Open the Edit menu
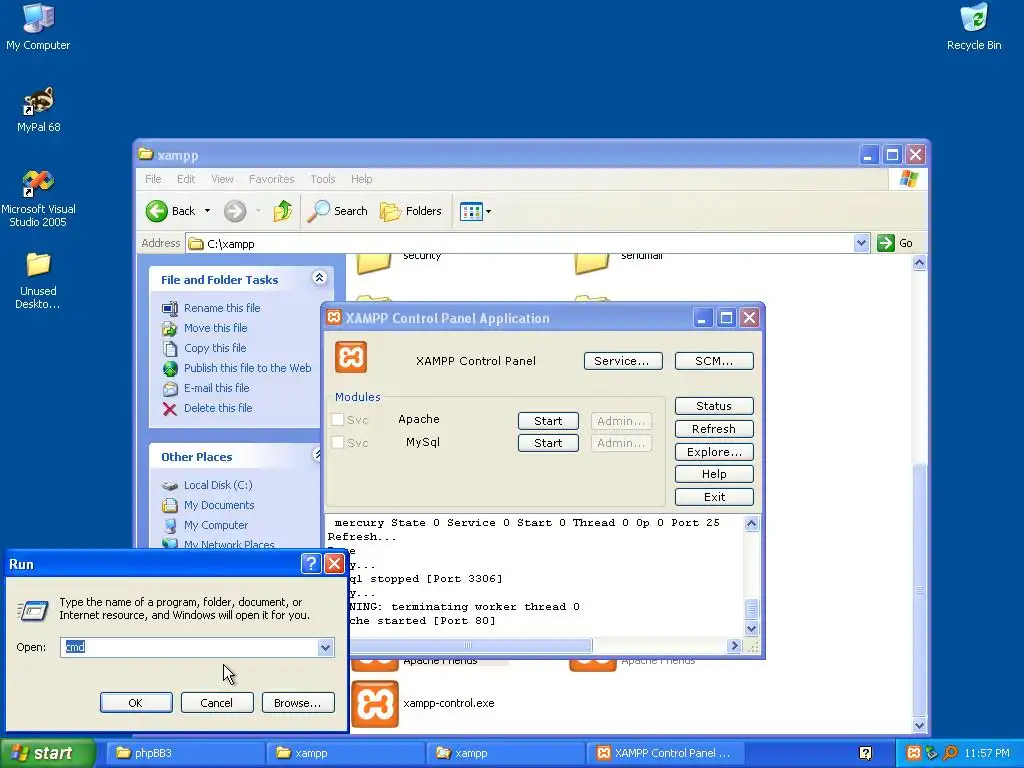Image resolution: width=1024 pixels, height=768 pixels. [185, 179]
